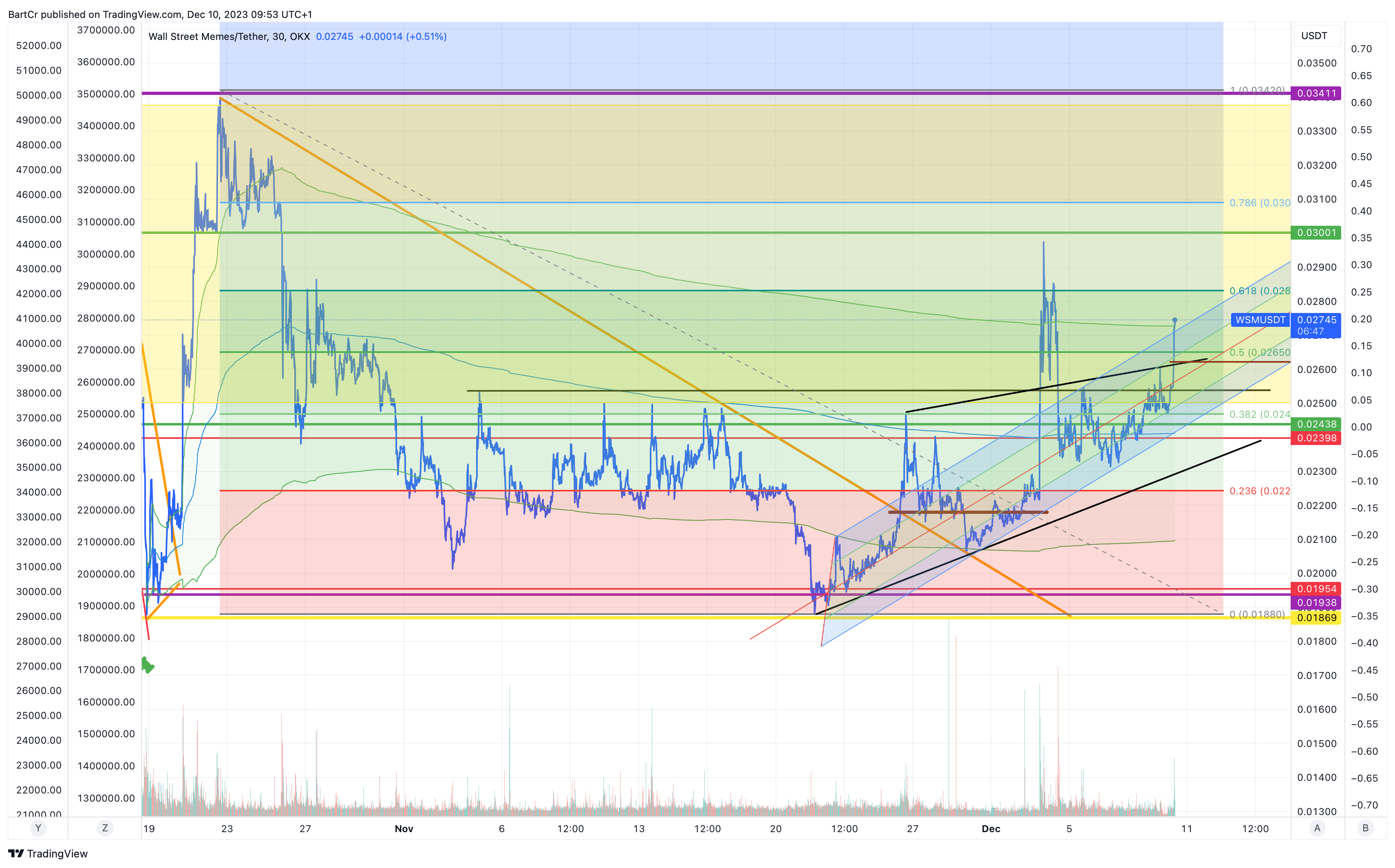
Task: Select the 0.5 (0.02650) Fibonacci label
Action: tap(1260, 352)
